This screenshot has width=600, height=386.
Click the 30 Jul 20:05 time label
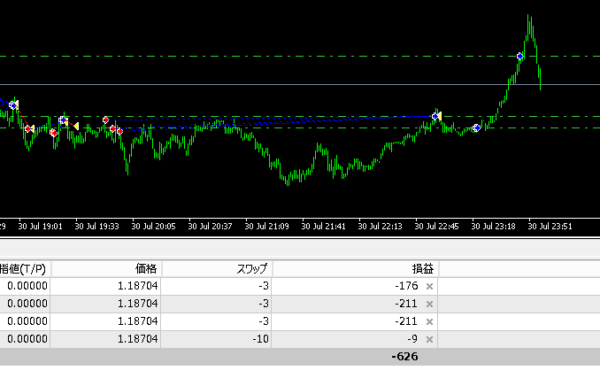click(x=153, y=226)
